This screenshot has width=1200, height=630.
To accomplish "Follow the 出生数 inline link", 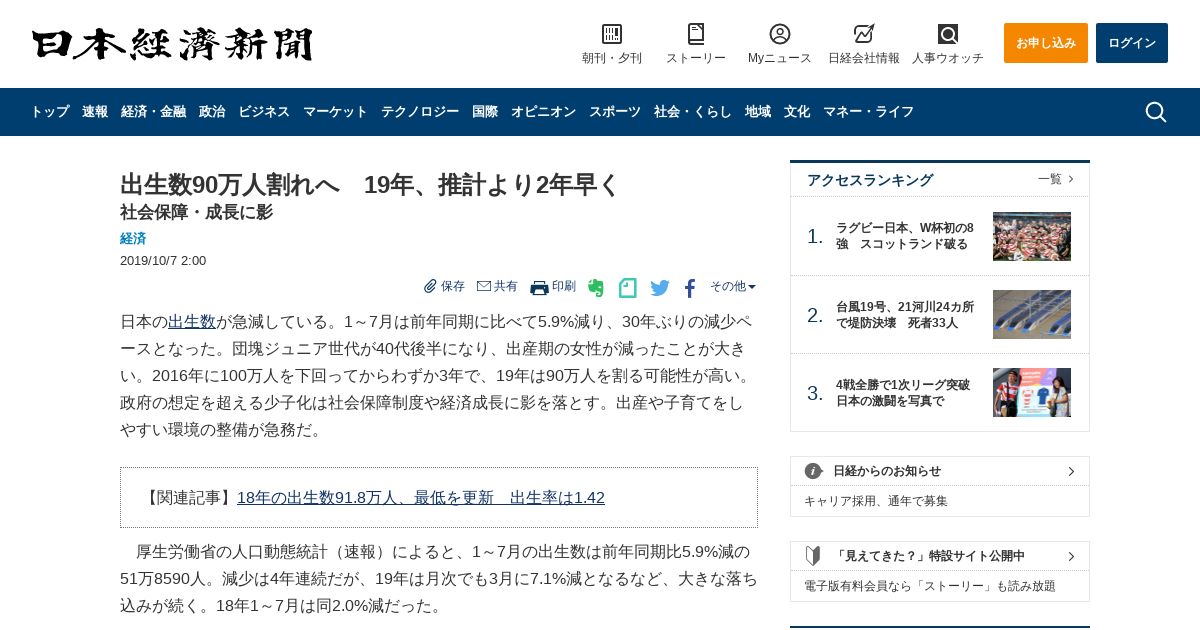I will pos(192,322).
